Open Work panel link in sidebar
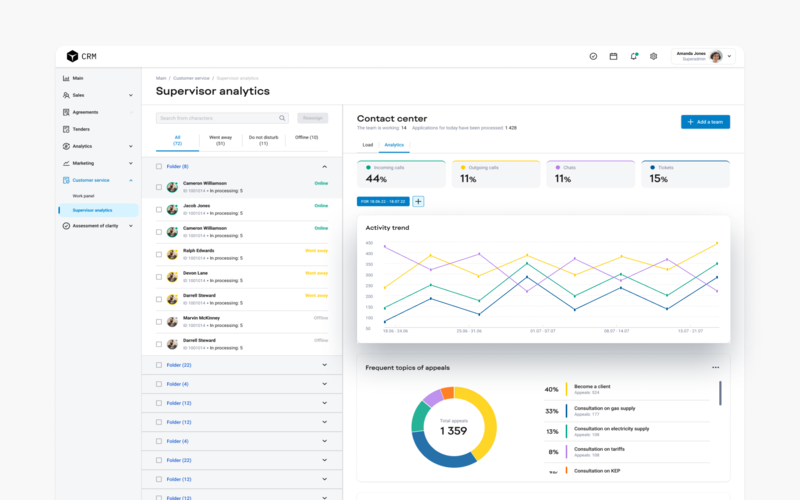800x500 pixels. point(83,195)
